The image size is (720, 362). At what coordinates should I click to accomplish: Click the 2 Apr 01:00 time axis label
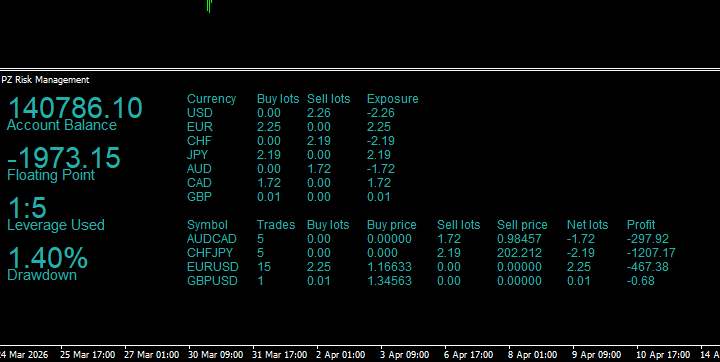(341, 355)
